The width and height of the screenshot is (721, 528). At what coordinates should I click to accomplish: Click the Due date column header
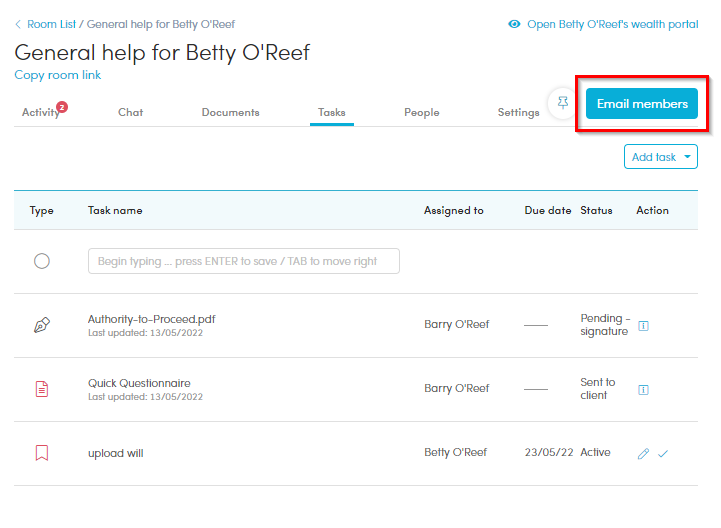coord(548,211)
